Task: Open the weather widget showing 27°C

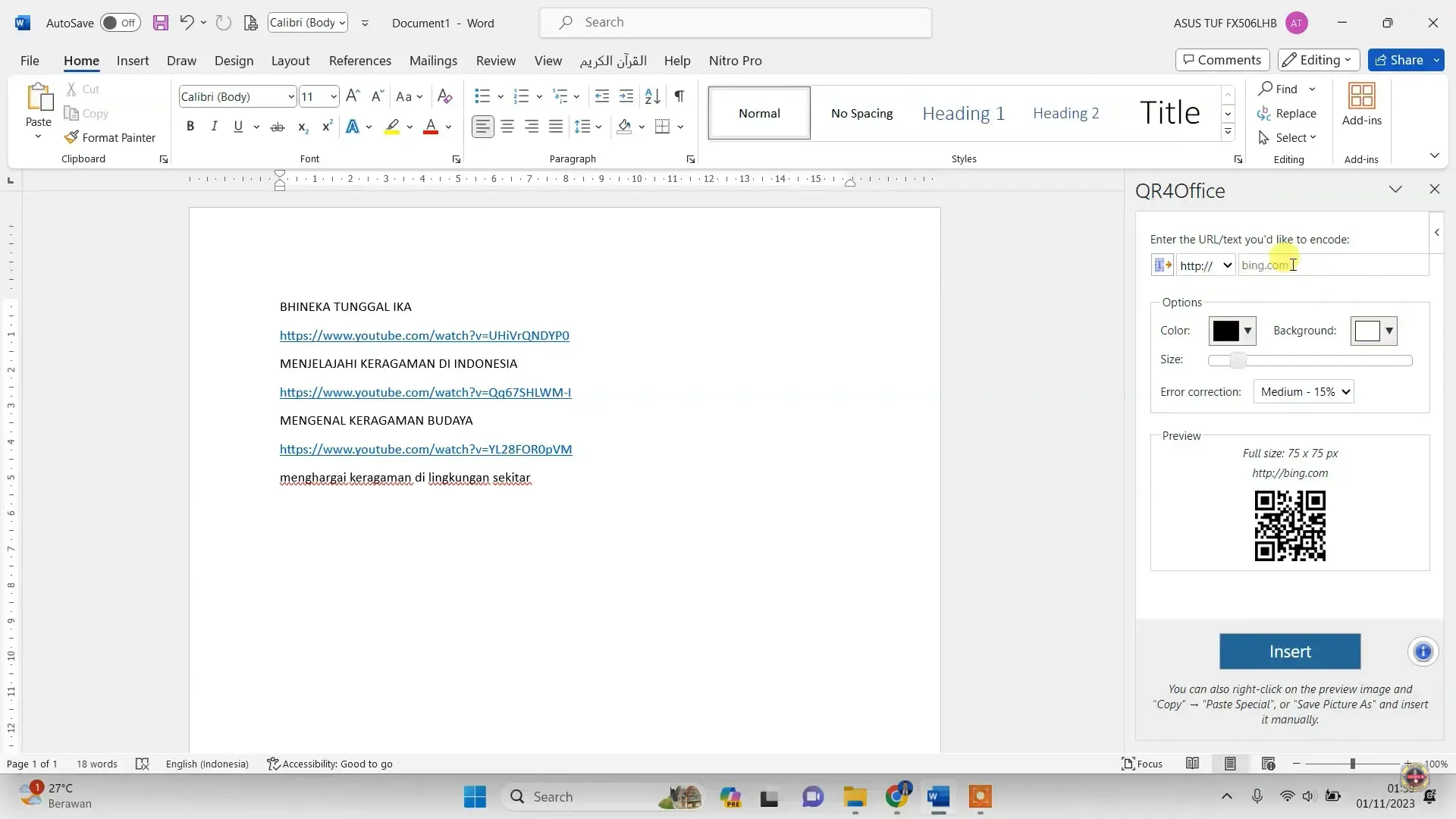Action: pyautogui.click(x=55, y=796)
